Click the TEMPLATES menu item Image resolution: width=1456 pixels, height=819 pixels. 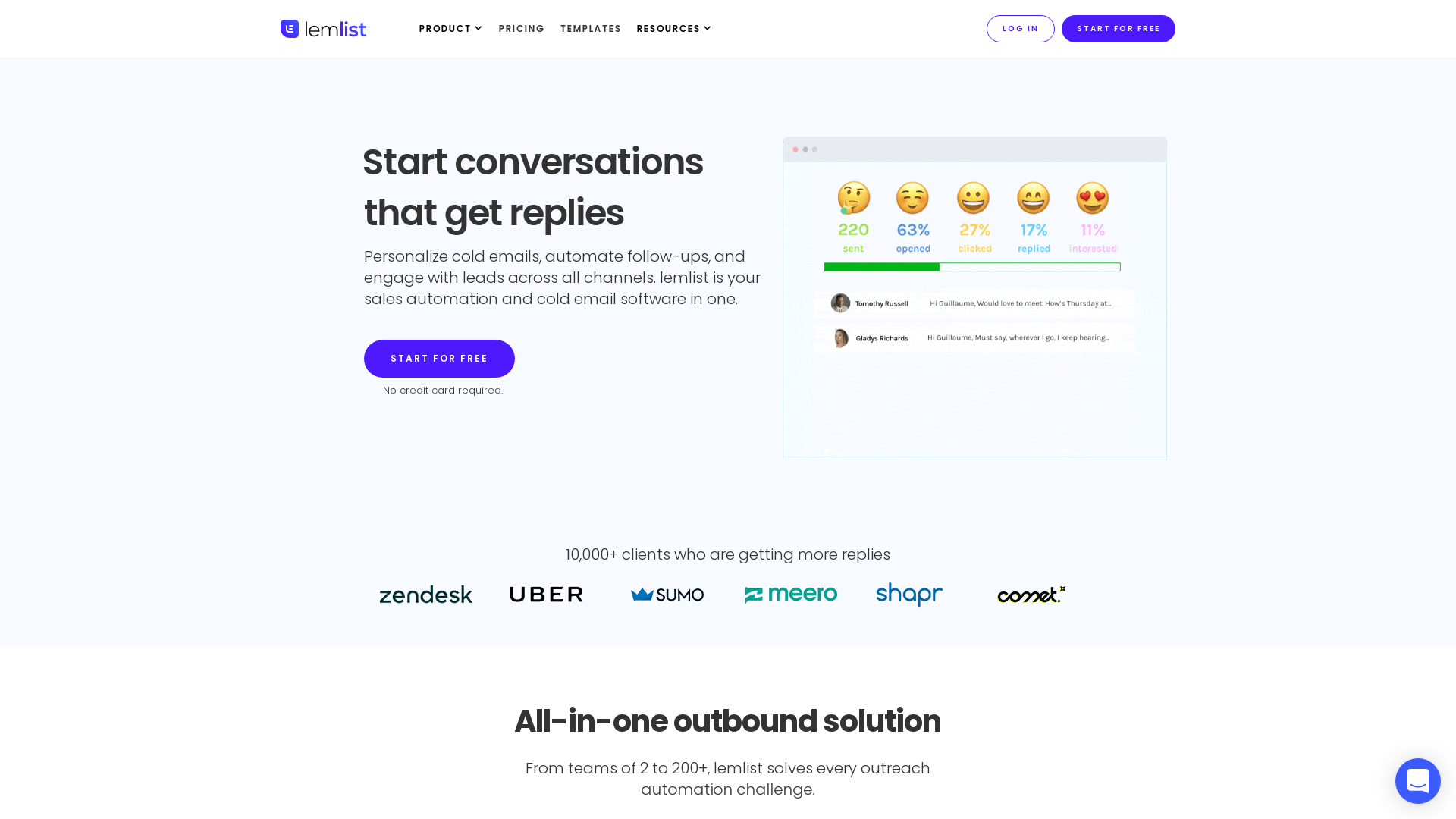[x=591, y=28]
